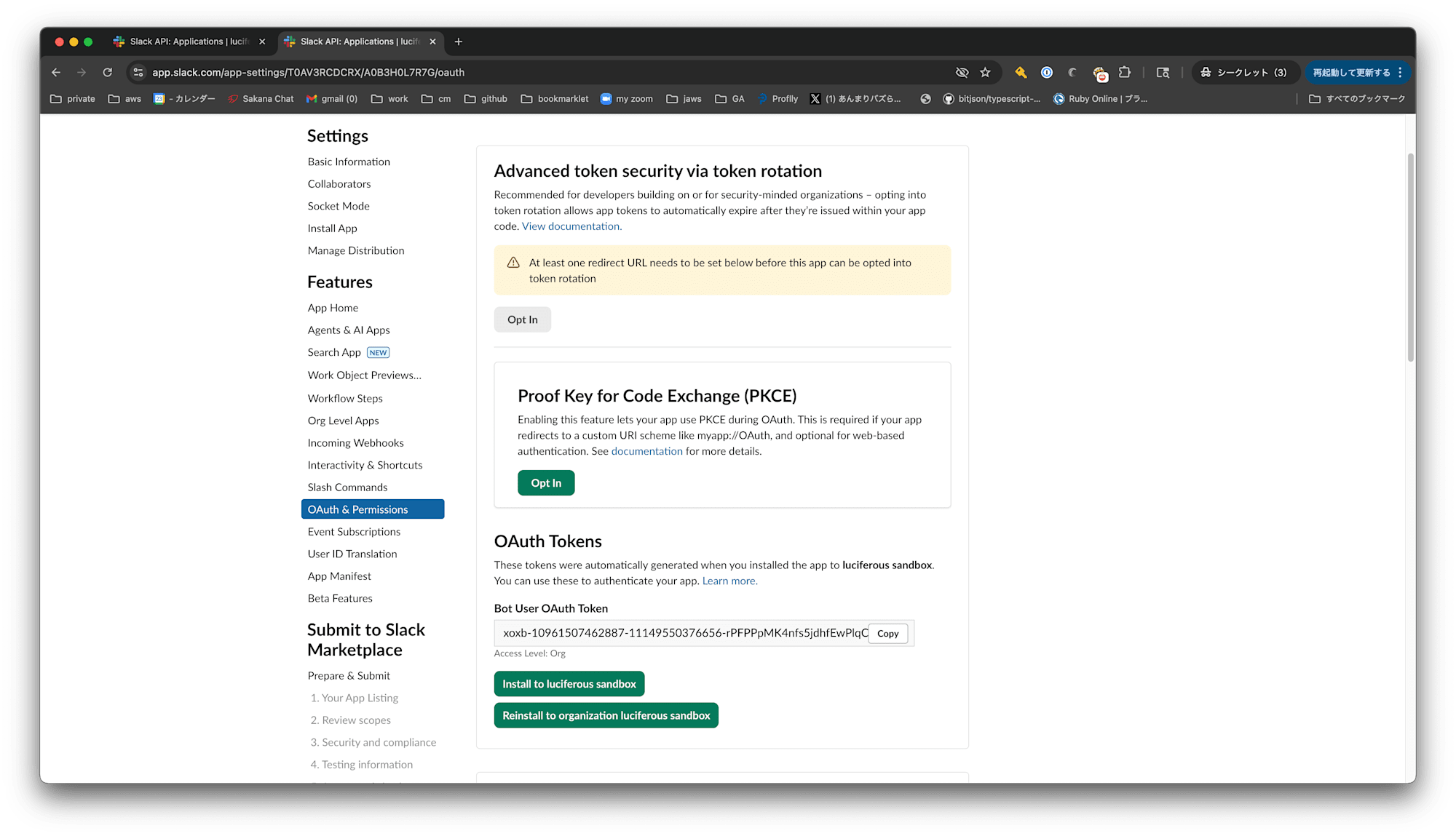Viewport: 1456px width, 836px height.
Task: Open the Ruby Online bookmark
Action: pos(1100,99)
